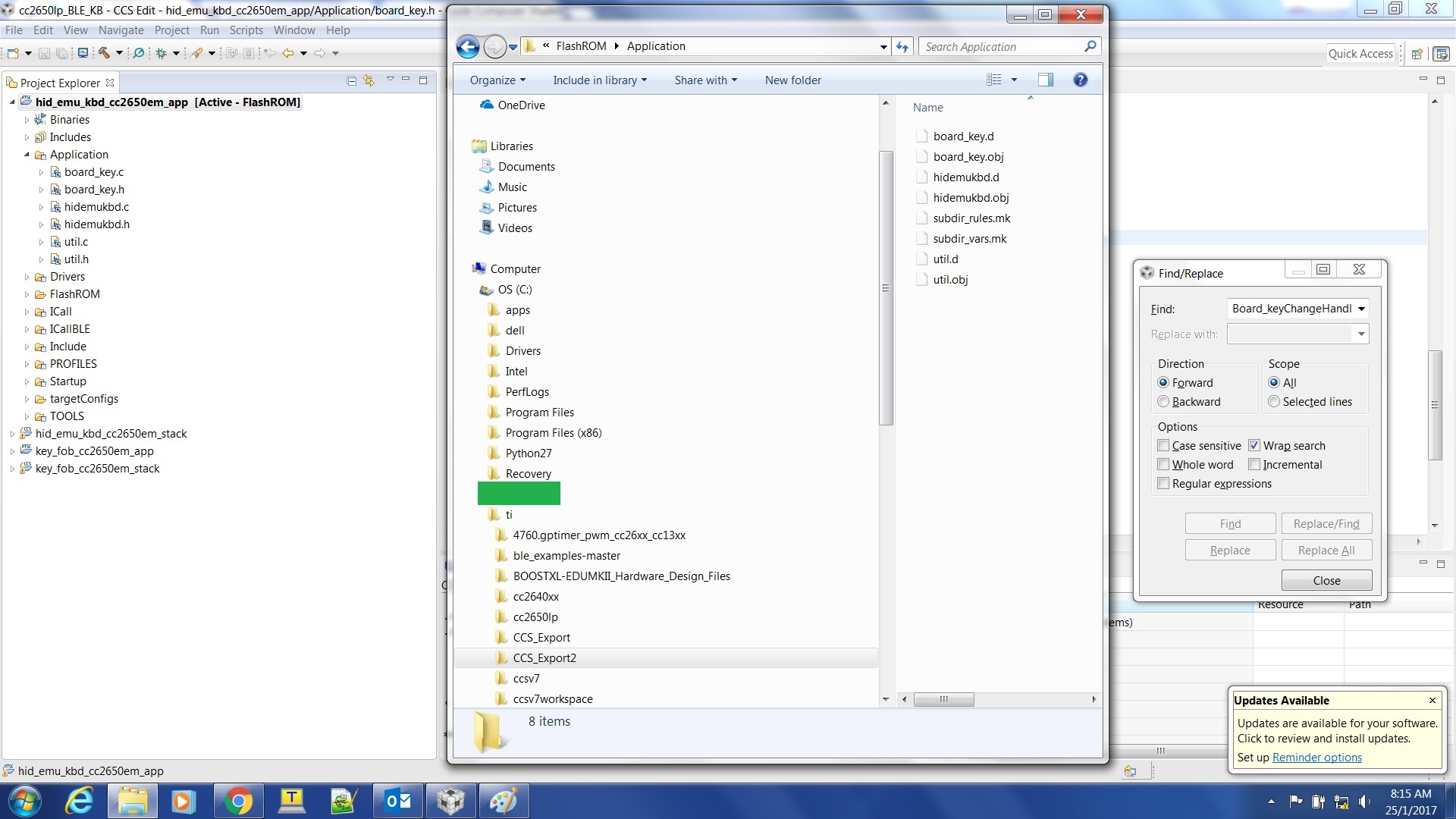Refresh the Application folder view
Viewport: 1456px width, 819px height.
[x=902, y=46]
